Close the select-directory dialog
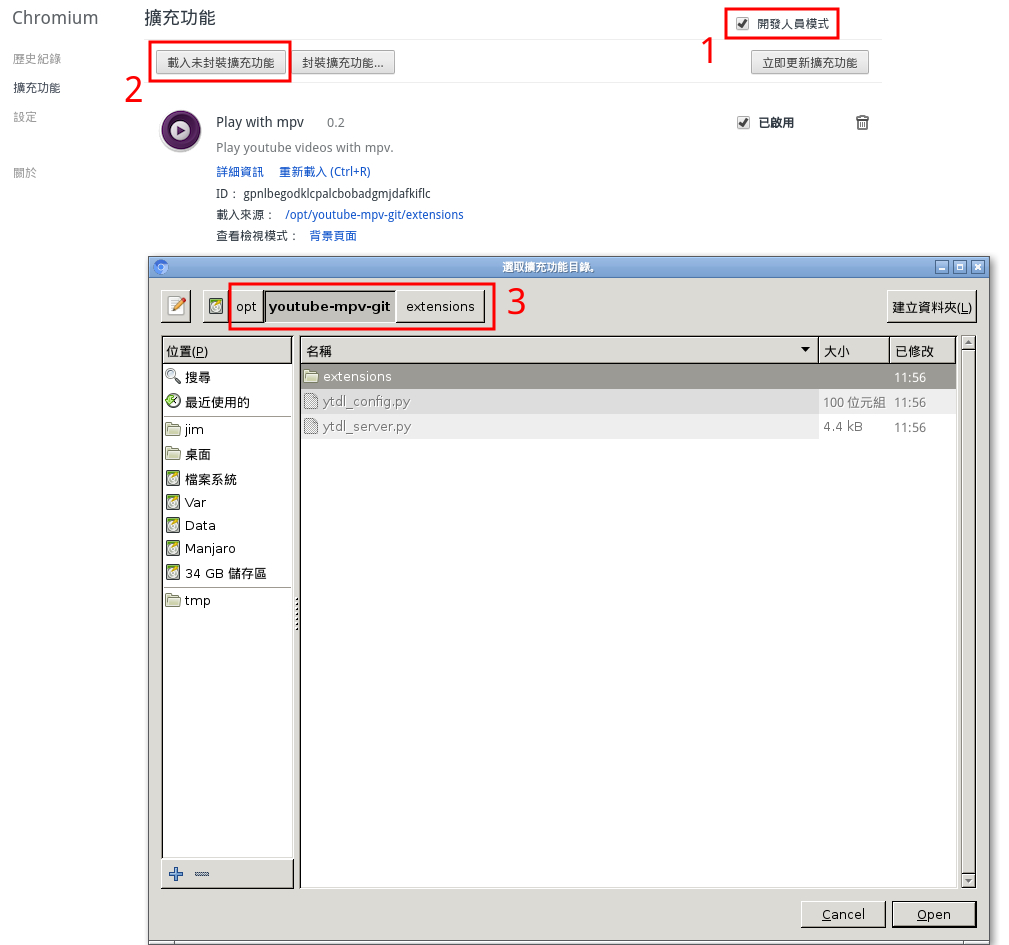Screen dimensions: 1009x945 click(978, 267)
